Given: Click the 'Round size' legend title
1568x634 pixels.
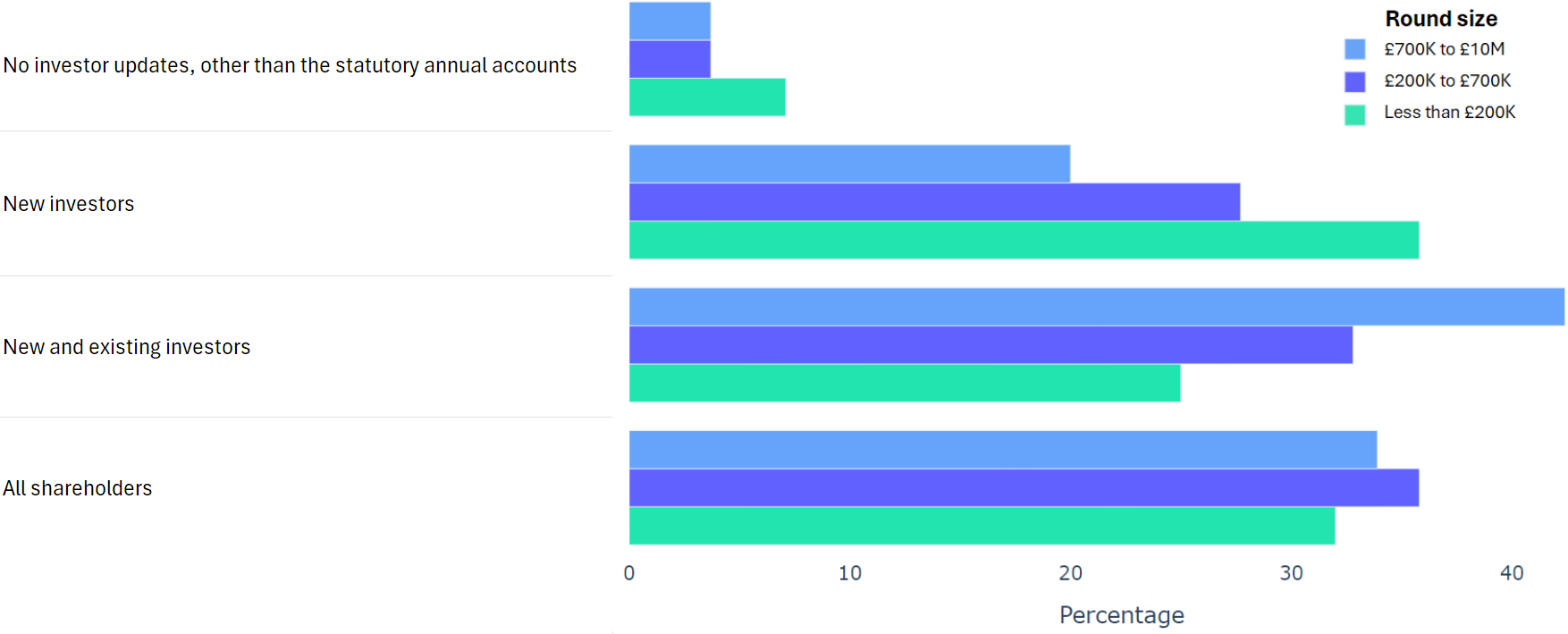Looking at the screenshot, I should click(x=1440, y=19).
